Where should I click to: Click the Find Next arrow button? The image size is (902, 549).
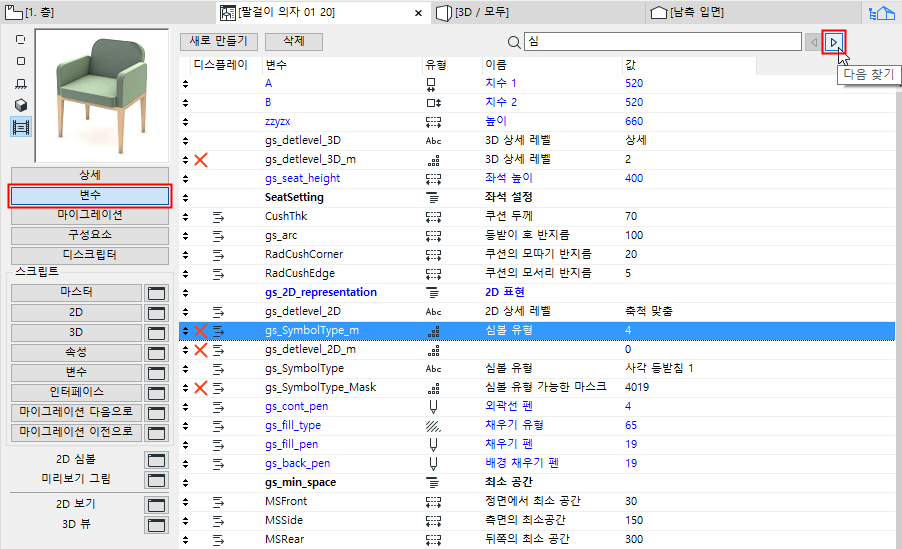(834, 42)
